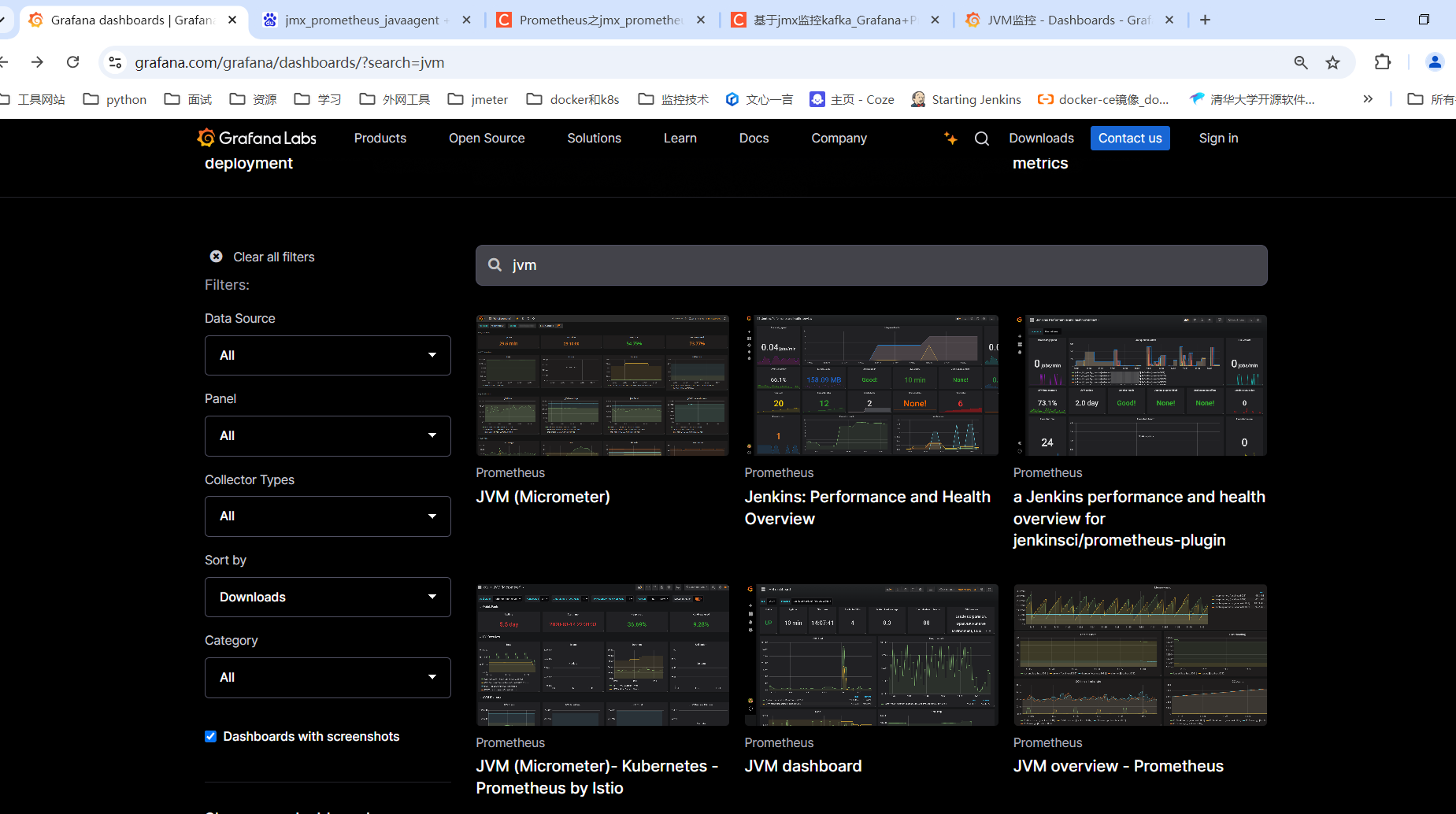Open the Open Source navigation menu
The image size is (1456, 814).
click(487, 139)
